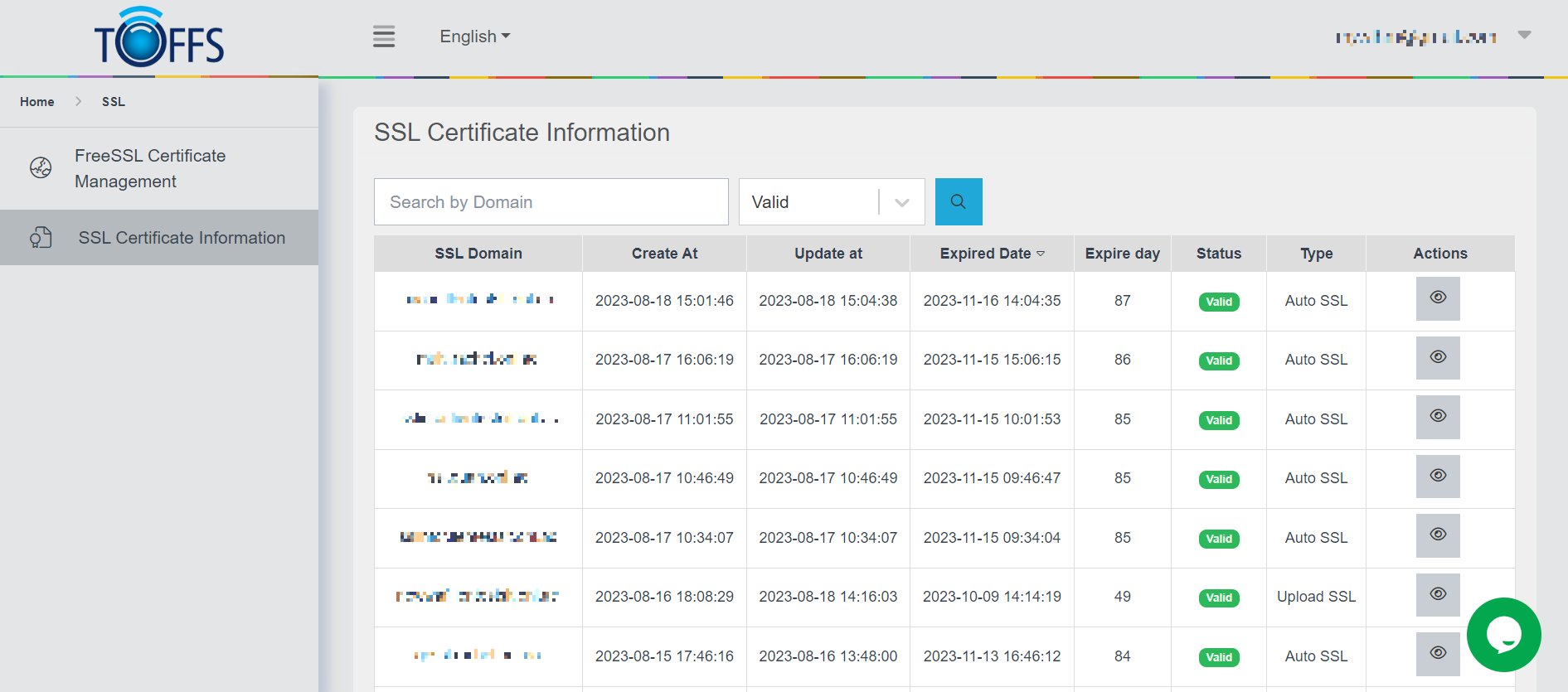Open FreeSSL Certificate Management menu item
The height and width of the screenshot is (692, 1568).
(150, 168)
